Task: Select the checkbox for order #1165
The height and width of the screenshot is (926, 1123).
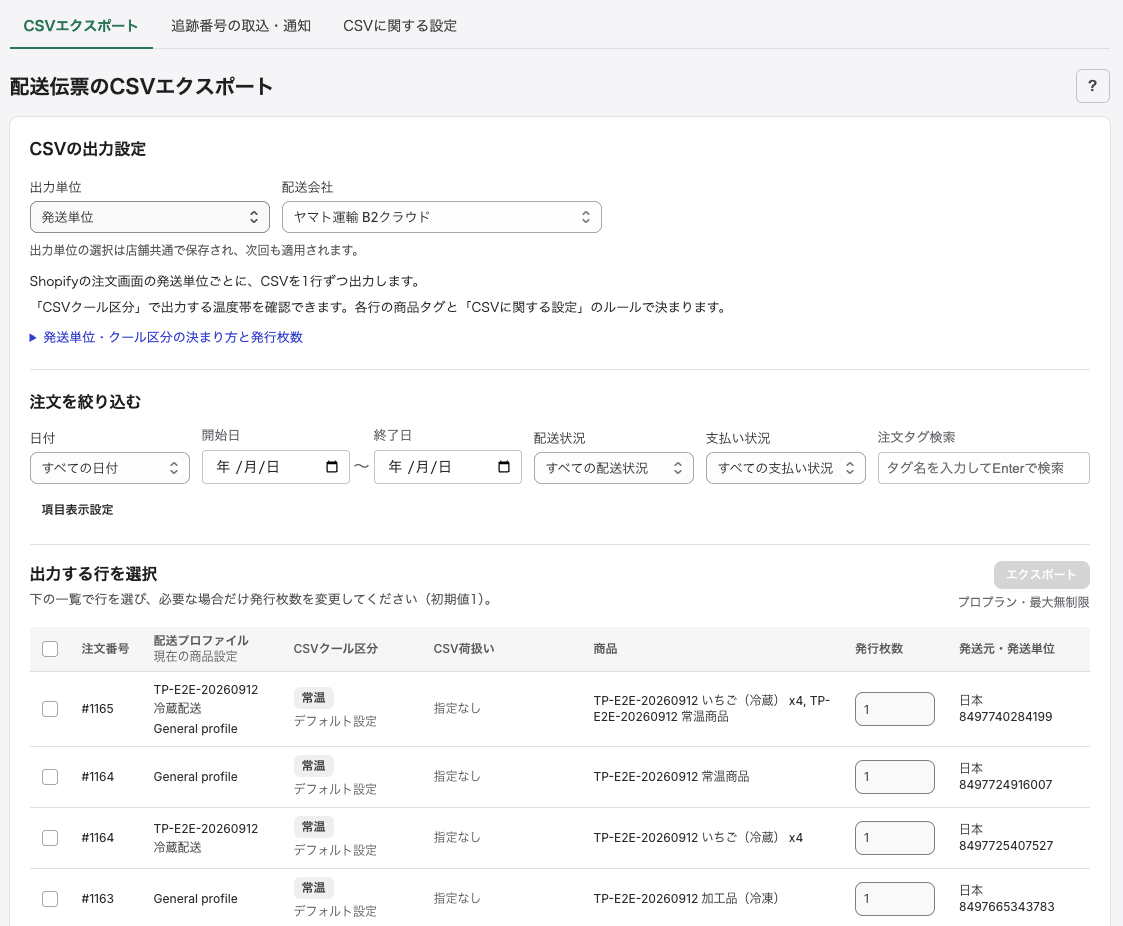Action: (50, 709)
